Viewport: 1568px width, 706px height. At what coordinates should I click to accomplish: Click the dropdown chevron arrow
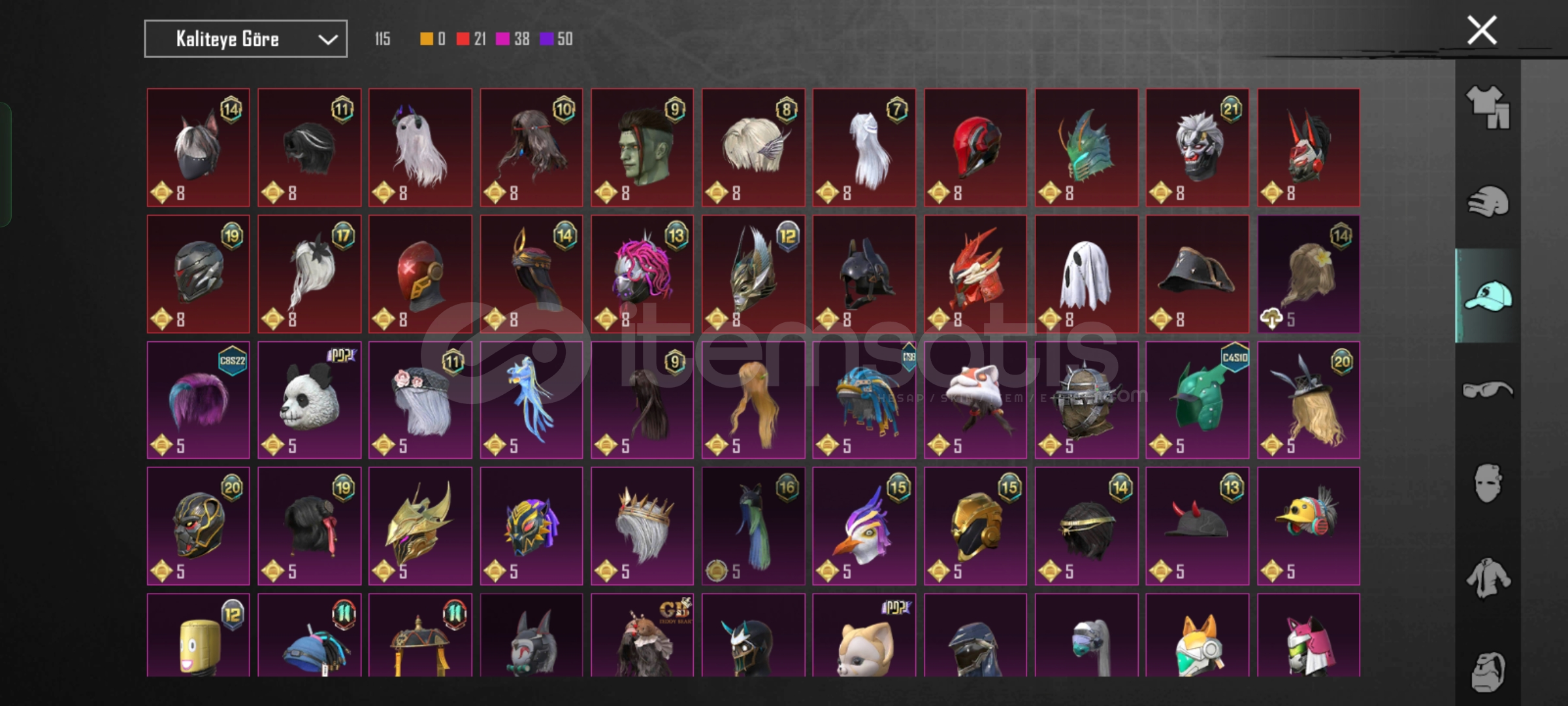[328, 40]
